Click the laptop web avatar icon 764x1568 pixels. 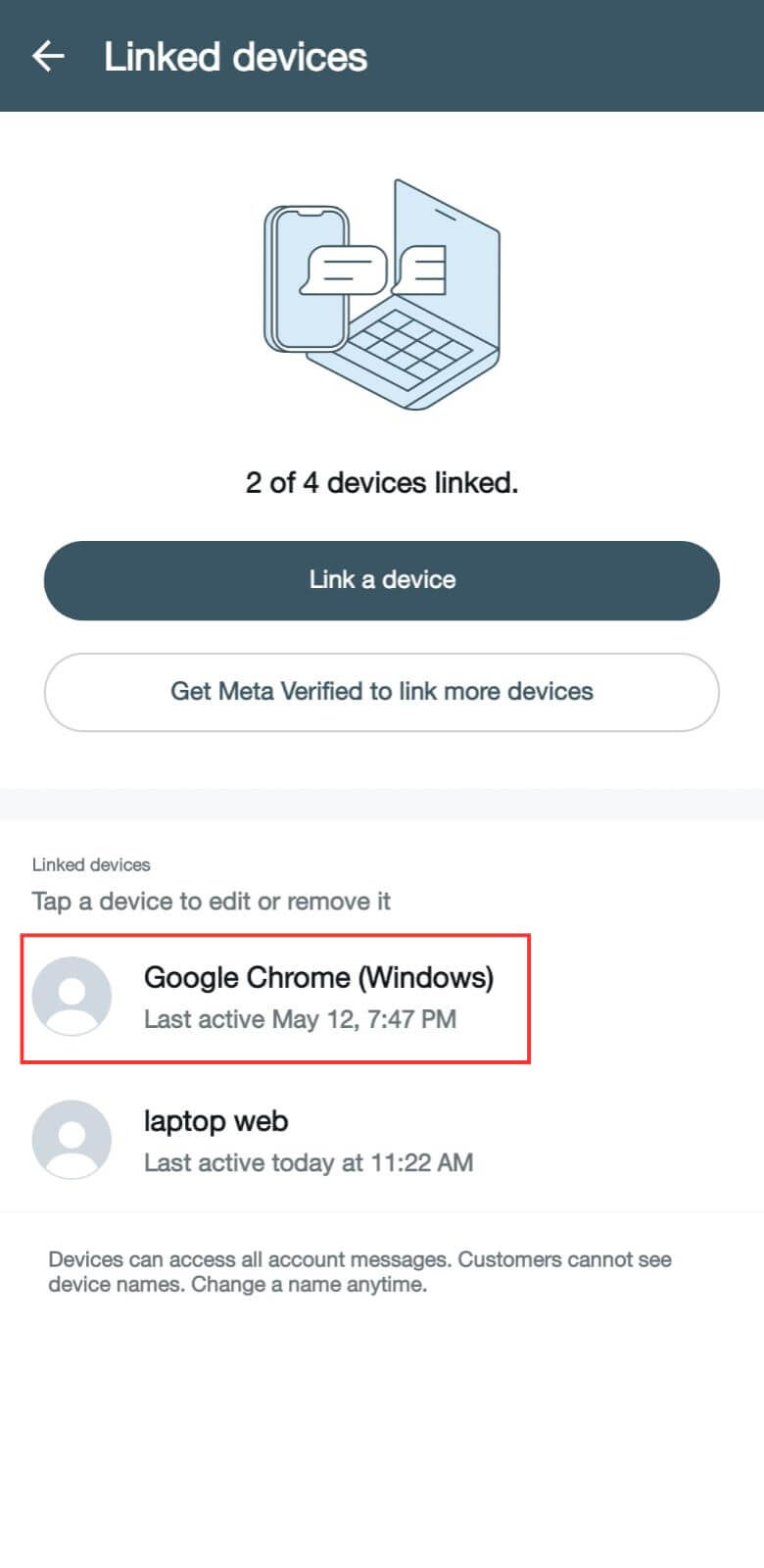(x=72, y=1139)
